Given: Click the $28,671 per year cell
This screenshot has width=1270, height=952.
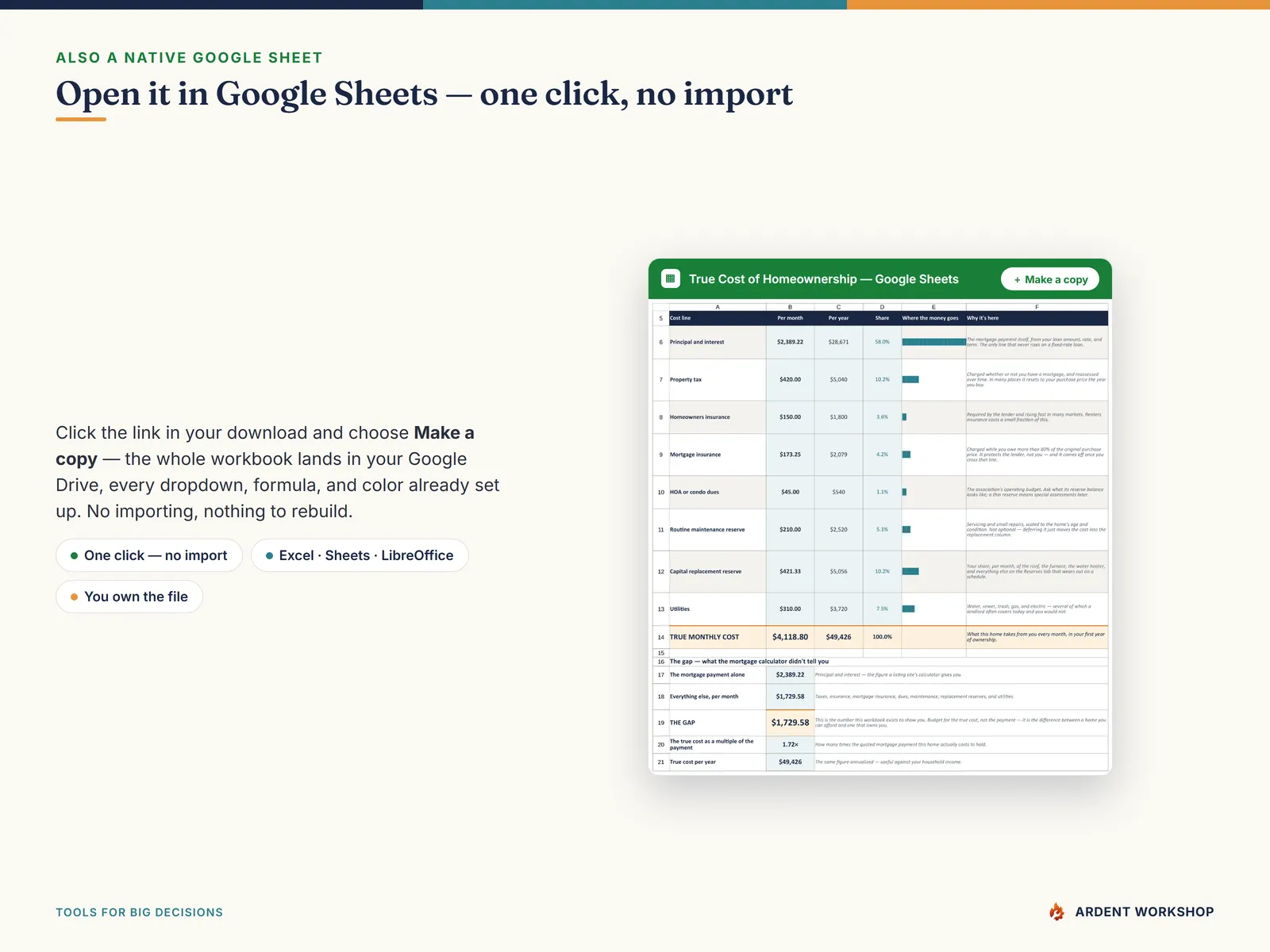Looking at the screenshot, I should 838,342.
